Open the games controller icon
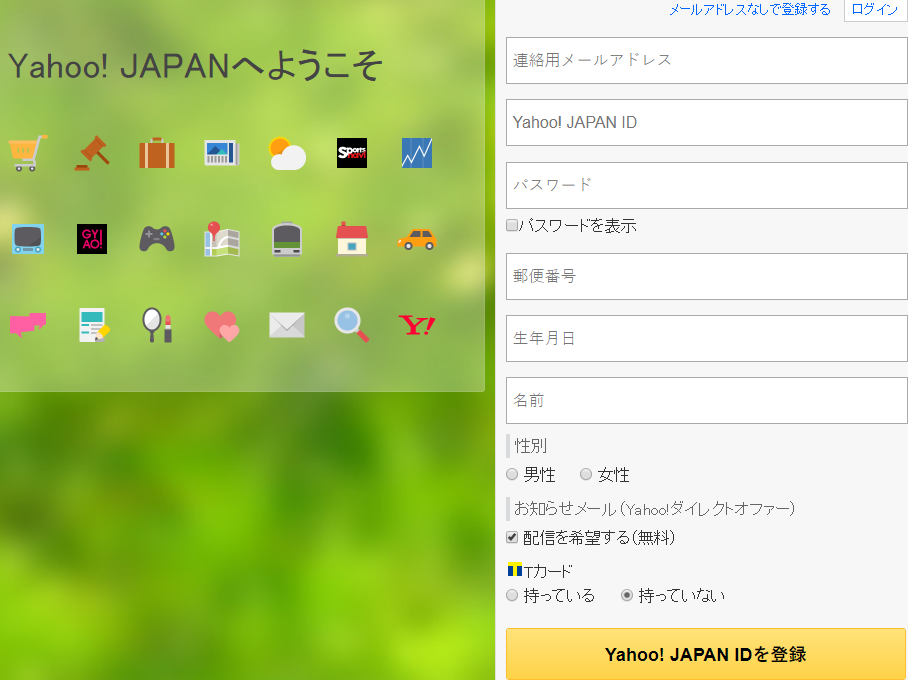908x680 pixels. (157, 239)
